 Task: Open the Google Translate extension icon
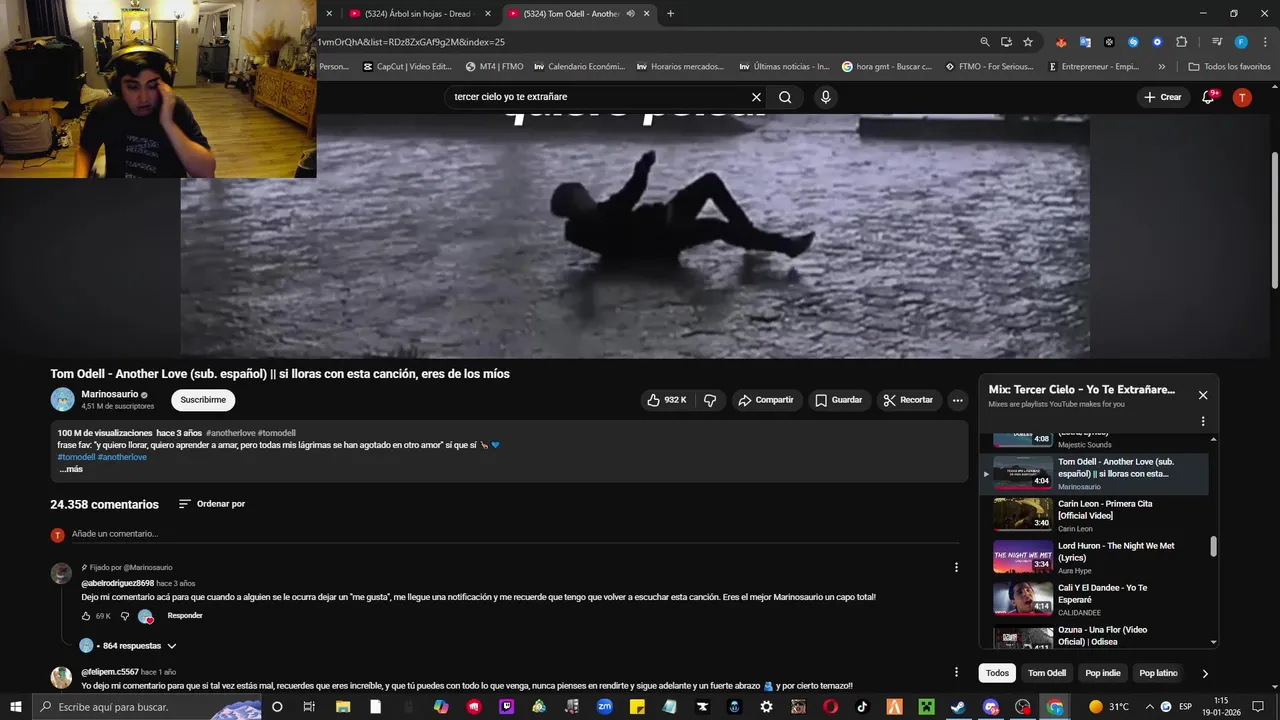click(1085, 42)
